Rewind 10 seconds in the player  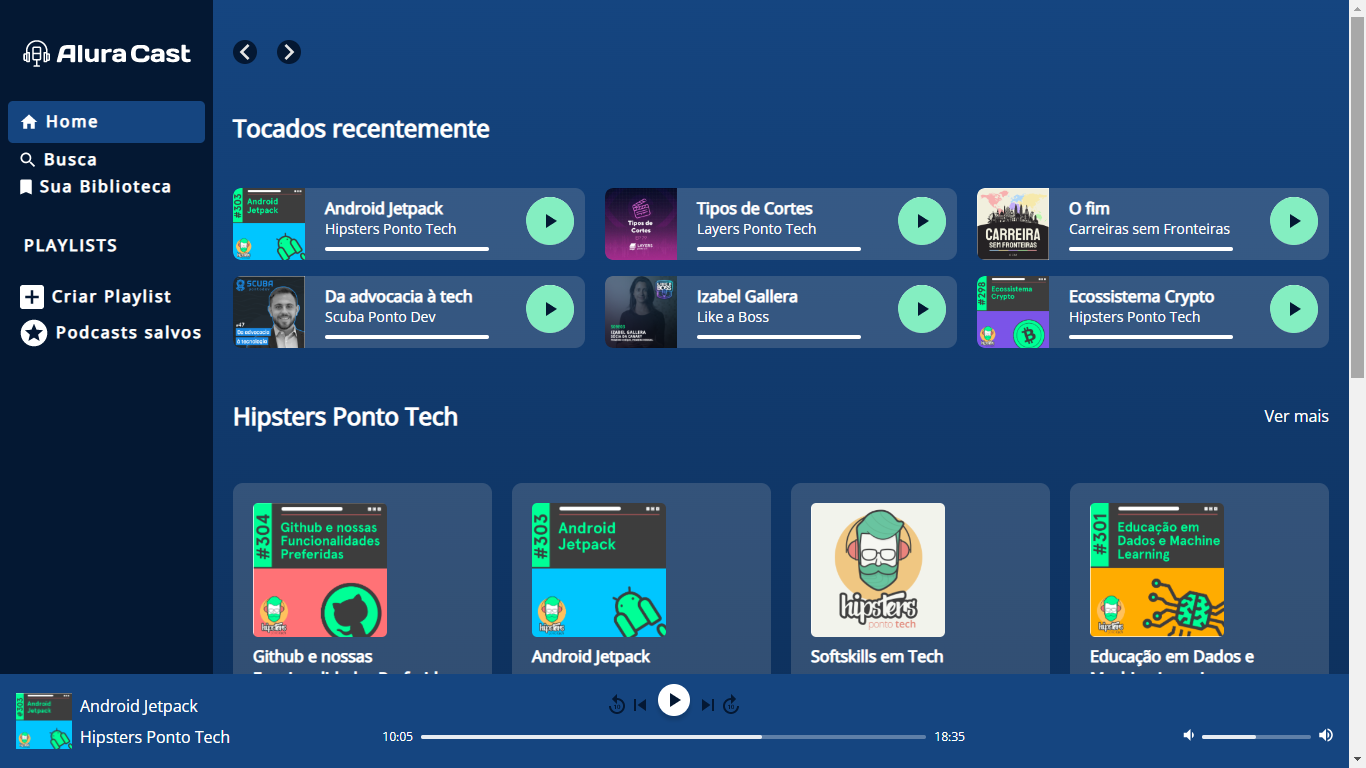tap(616, 705)
